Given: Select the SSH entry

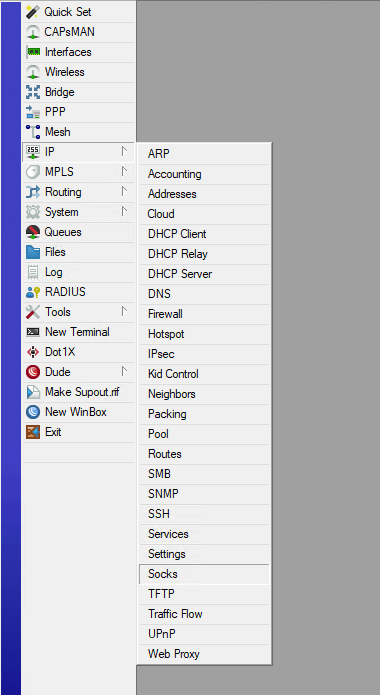Looking at the screenshot, I should point(204,514).
